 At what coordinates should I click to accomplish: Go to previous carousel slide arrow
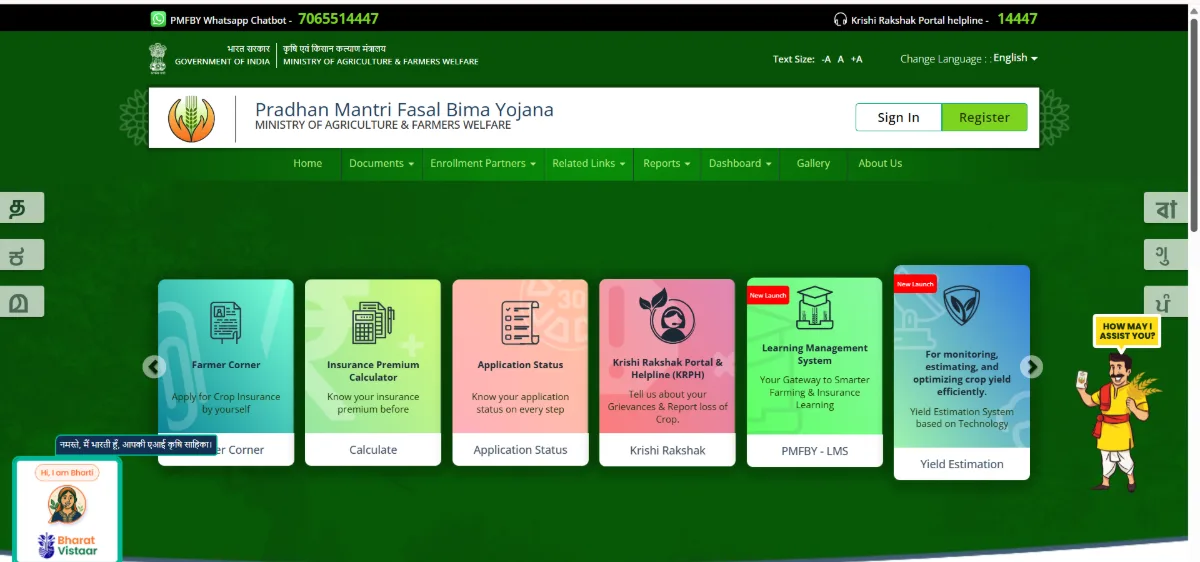coord(154,367)
